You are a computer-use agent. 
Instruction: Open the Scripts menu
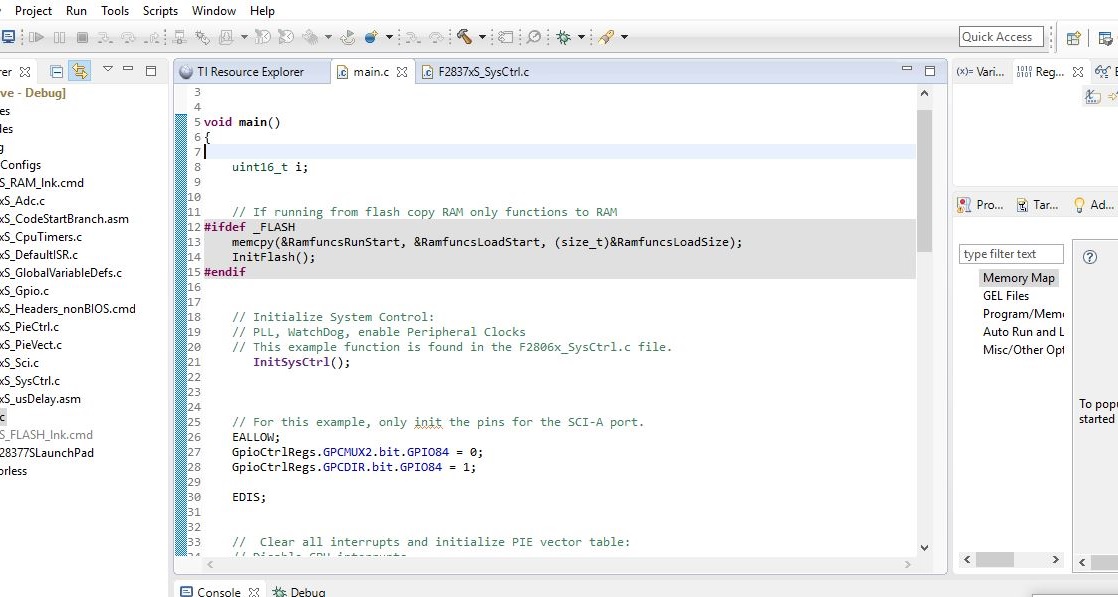(160, 11)
